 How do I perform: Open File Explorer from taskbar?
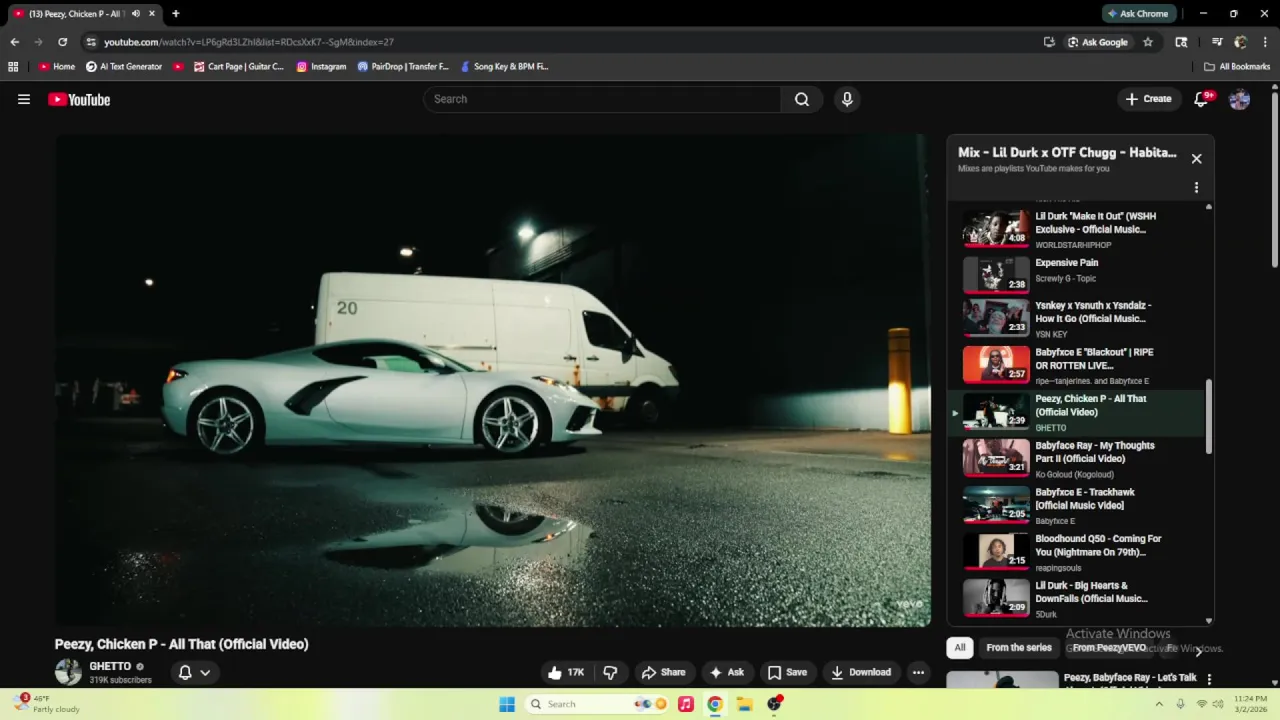click(x=744, y=704)
